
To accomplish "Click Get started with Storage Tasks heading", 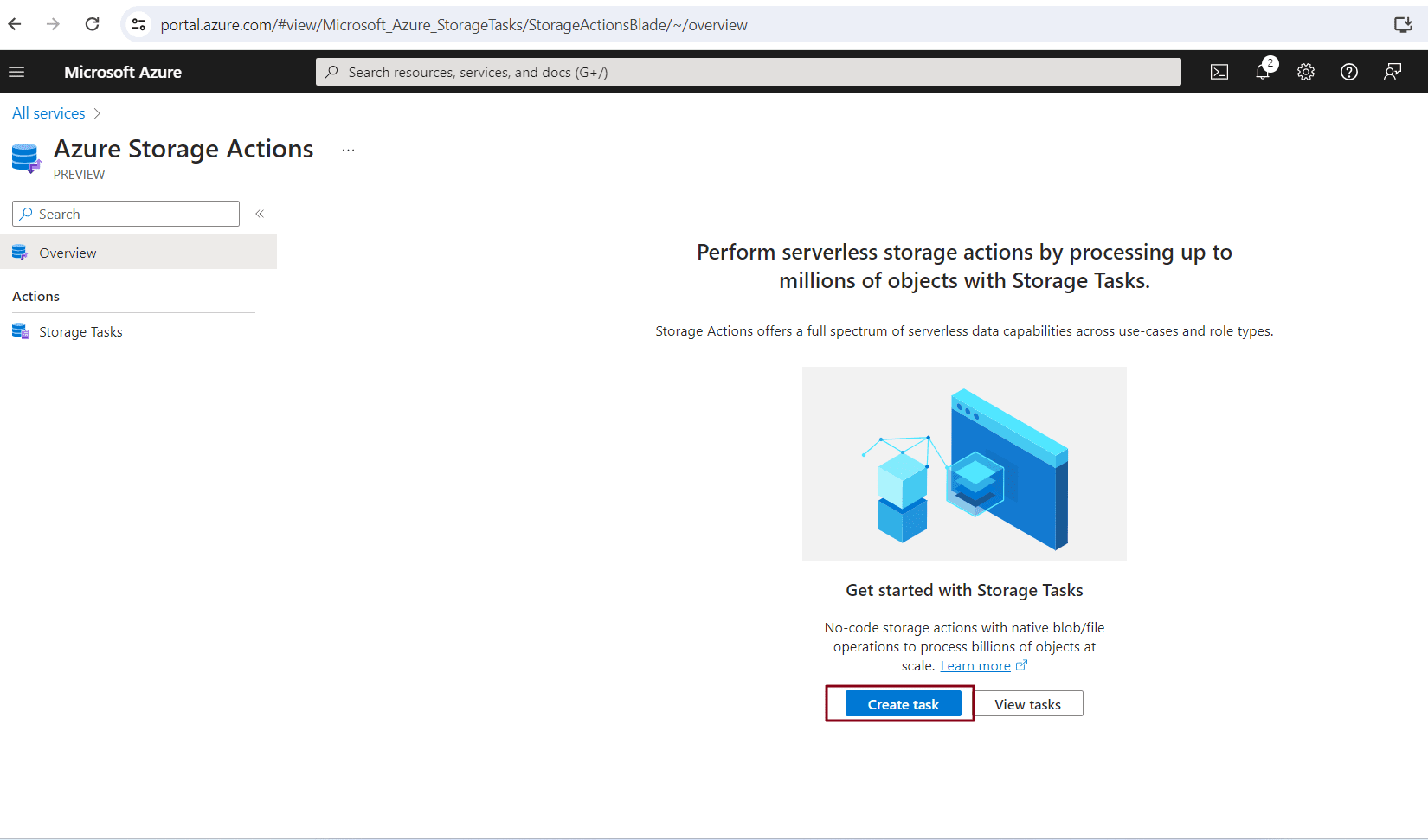I will (964, 590).
